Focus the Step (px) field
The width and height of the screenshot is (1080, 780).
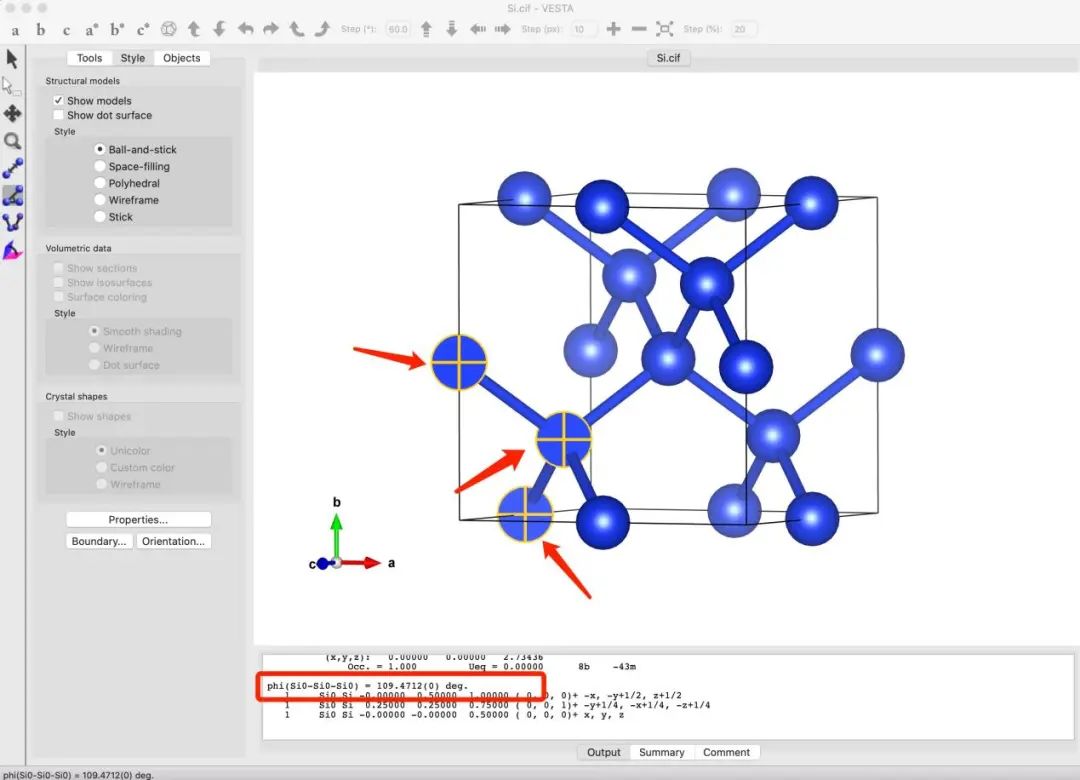583,29
